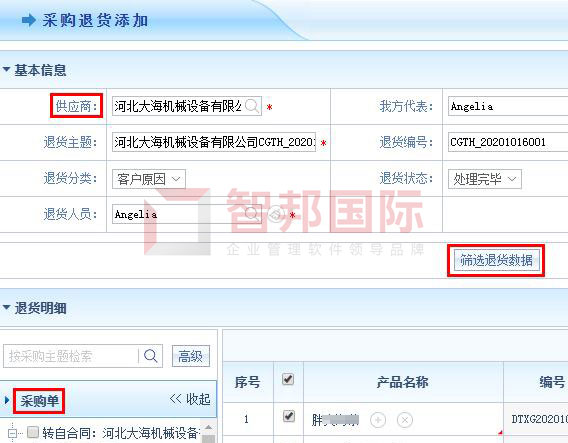Uncheck the checkbox for row 1
Viewport: 568px width, 443px height.
[288, 416]
